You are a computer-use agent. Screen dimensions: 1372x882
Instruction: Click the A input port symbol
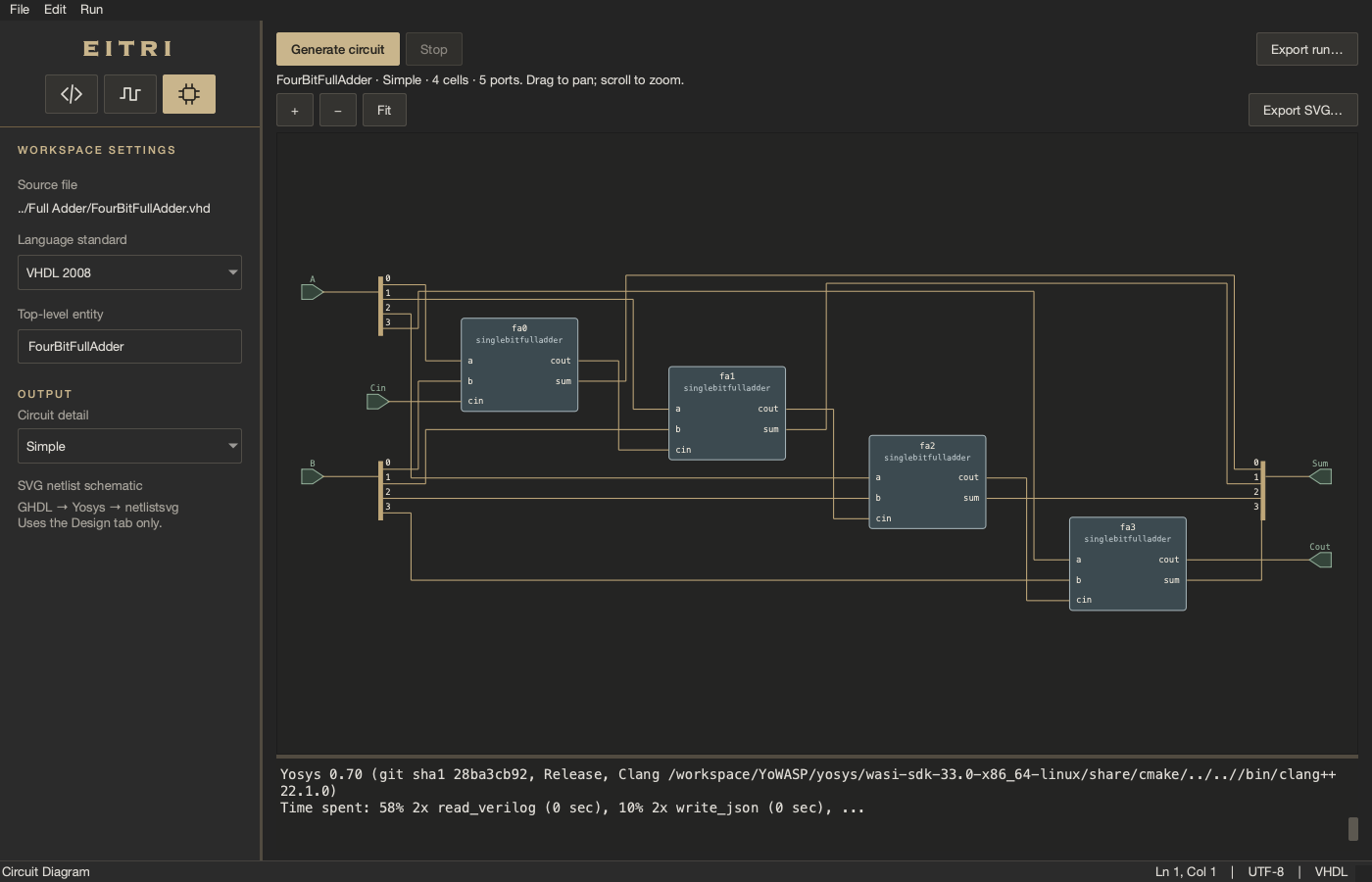pyautogui.click(x=312, y=292)
